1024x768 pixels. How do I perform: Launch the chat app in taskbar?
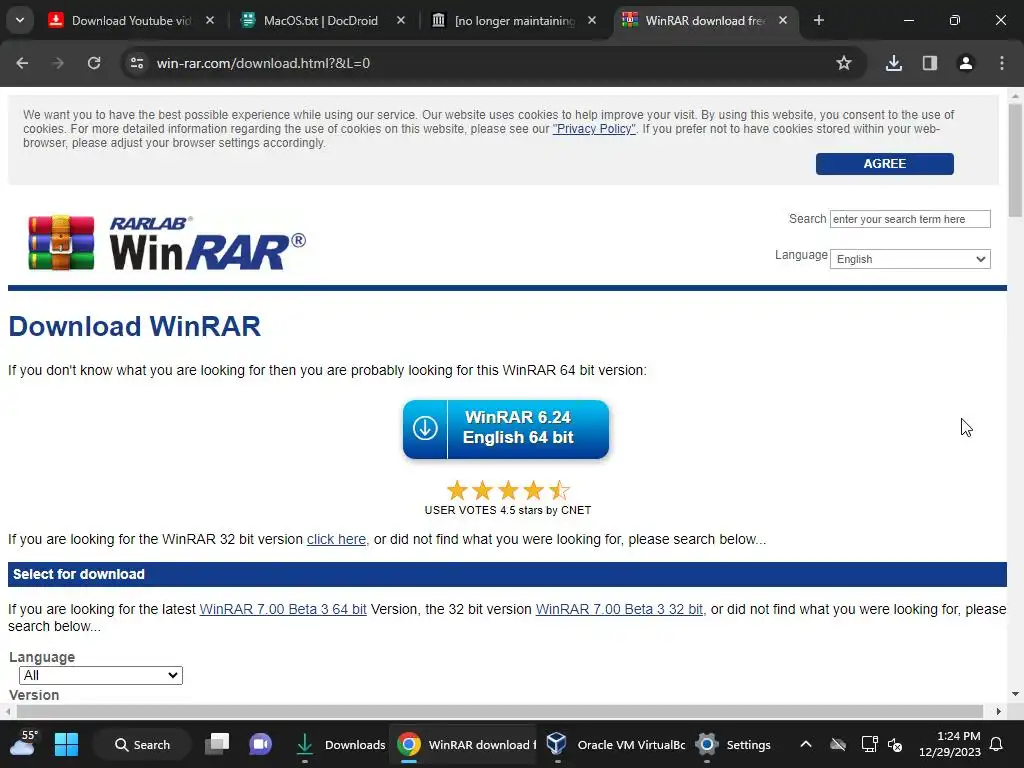coord(260,744)
